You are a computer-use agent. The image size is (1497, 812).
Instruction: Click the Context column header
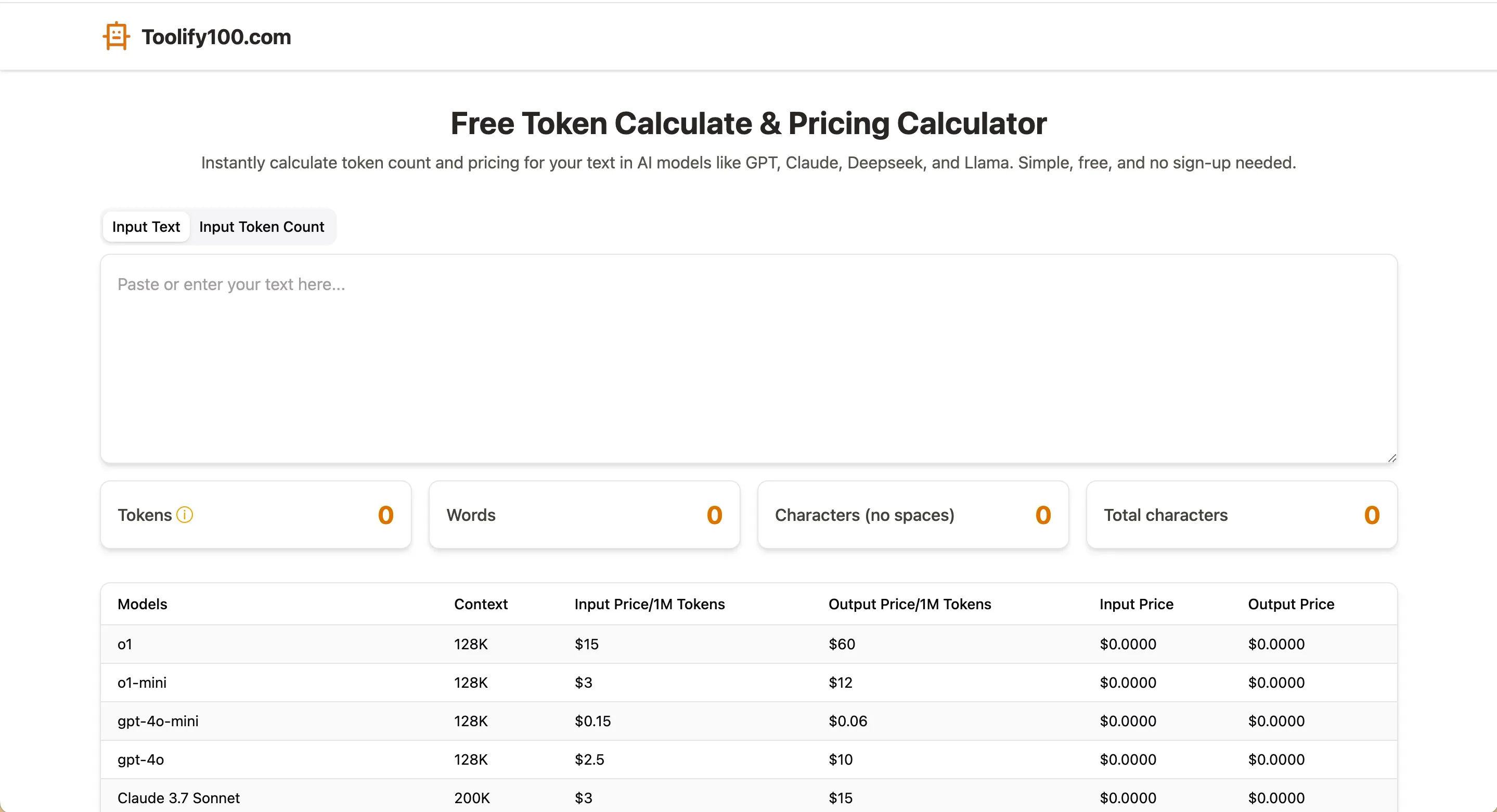pos(481,604)
